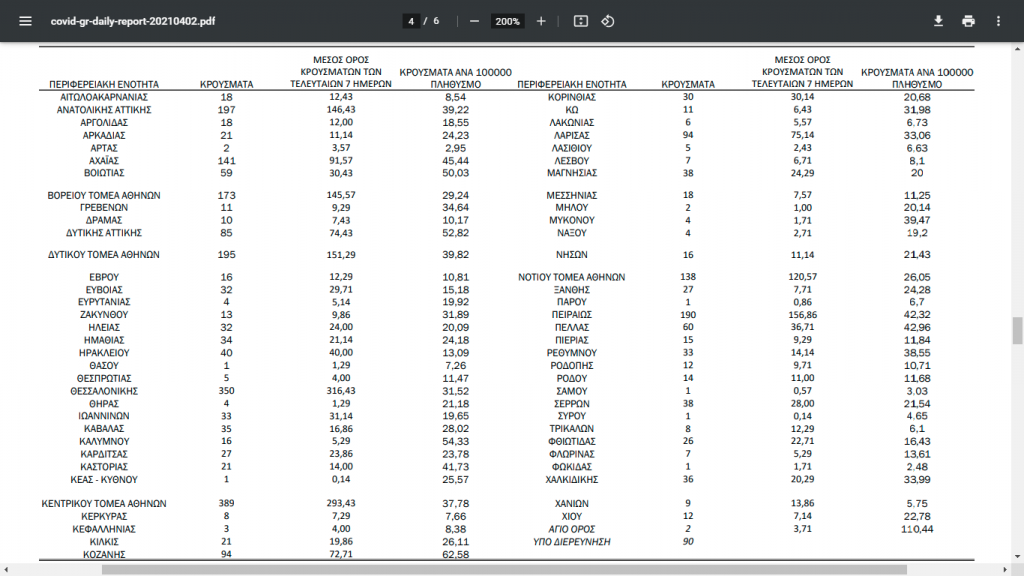Click the value 389 cases
This screenshot has width=1024, height=576.
click(x=227, y=504)
